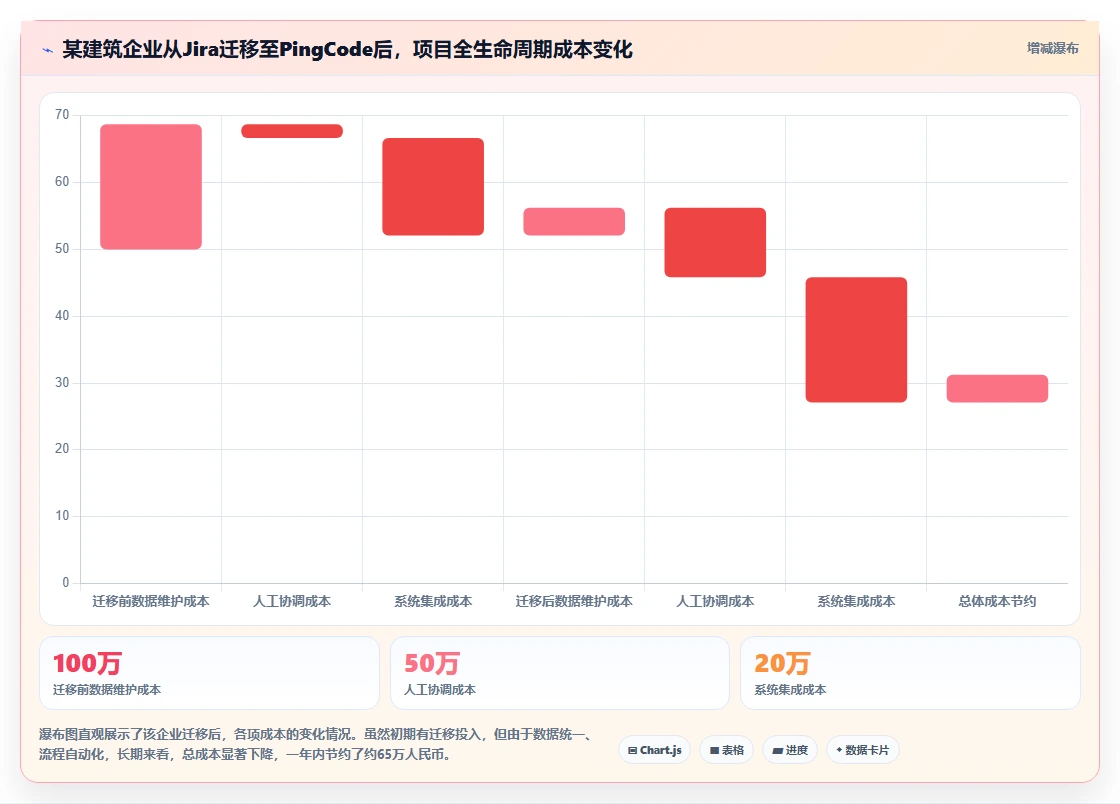This screenshot has width=1120, height=804.
Task: Click the y-axis value 50
Action: [62, 248]
